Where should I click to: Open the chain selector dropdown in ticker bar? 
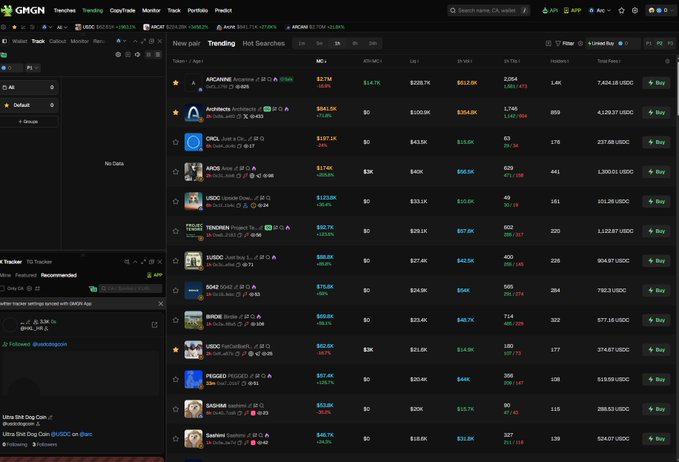pos(47,27)
